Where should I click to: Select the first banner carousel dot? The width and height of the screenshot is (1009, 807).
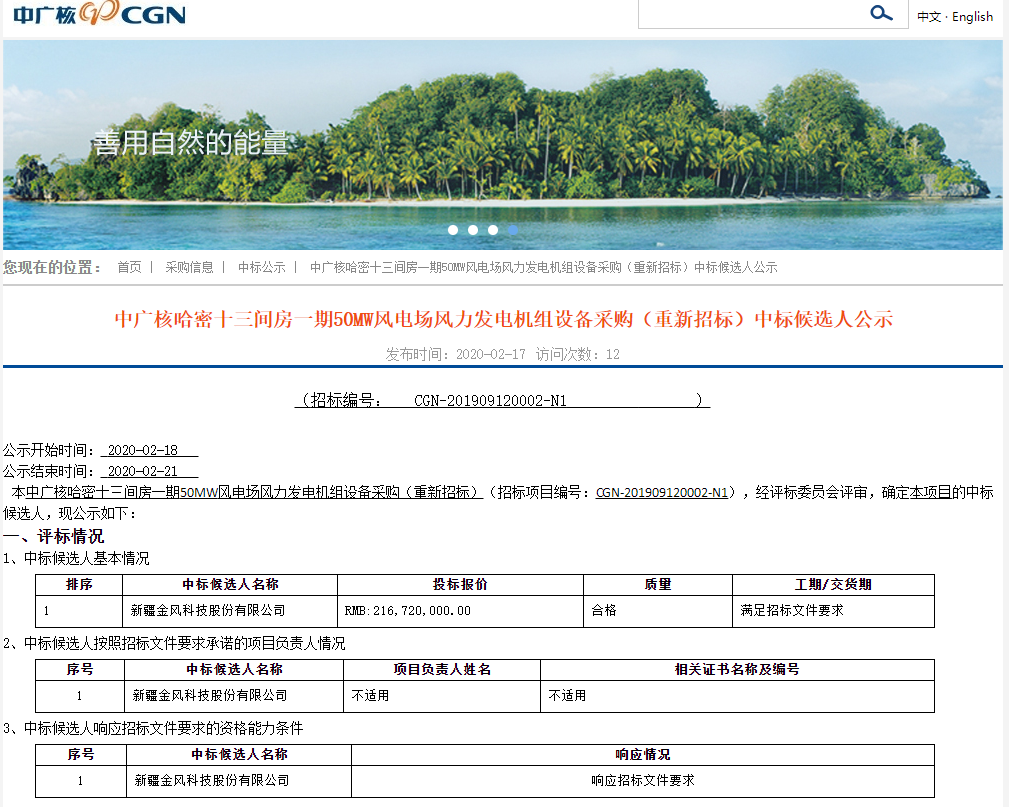(453, 230)
